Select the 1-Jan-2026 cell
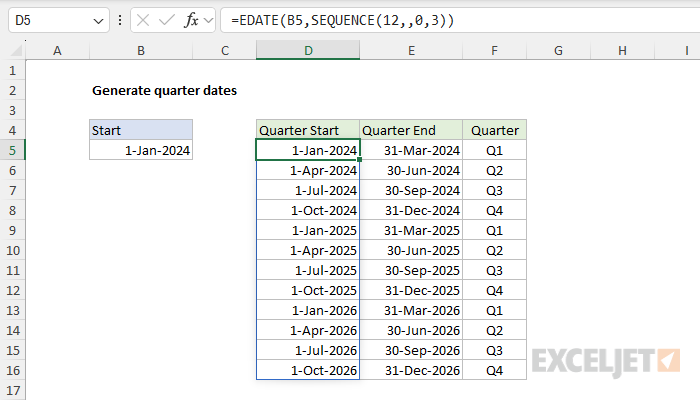Screen dimensions: 700x400 [308, 310]
